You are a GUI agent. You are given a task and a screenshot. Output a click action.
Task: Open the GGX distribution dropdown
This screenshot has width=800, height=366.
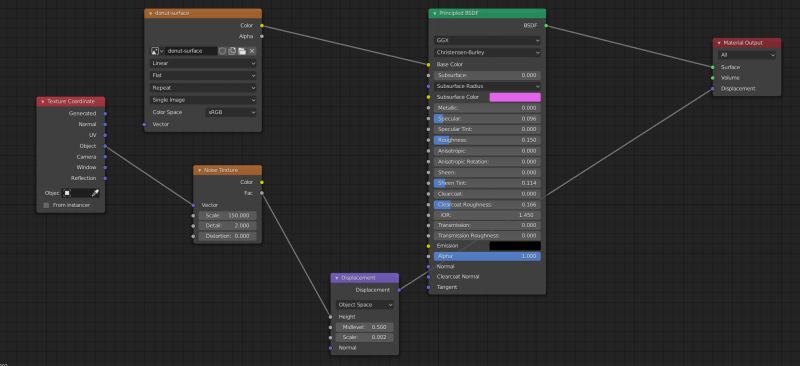[487, 40]
